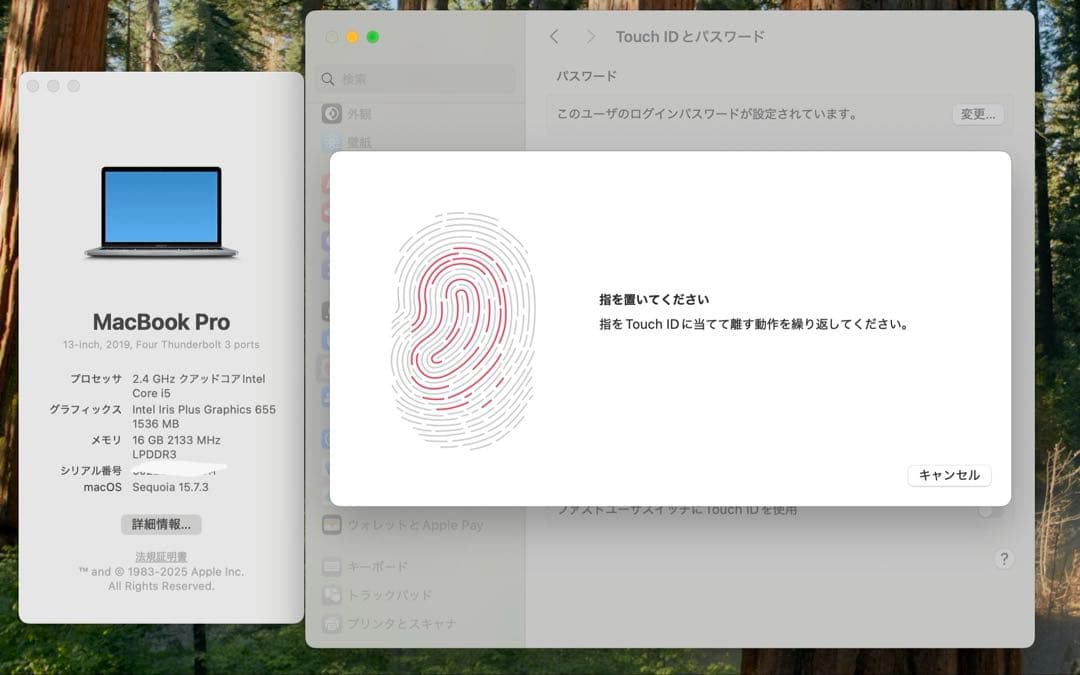Cancel the fingerprint enrollment dialog
The height and width of the screenshot is (675, 1080).
coord(948,475)
